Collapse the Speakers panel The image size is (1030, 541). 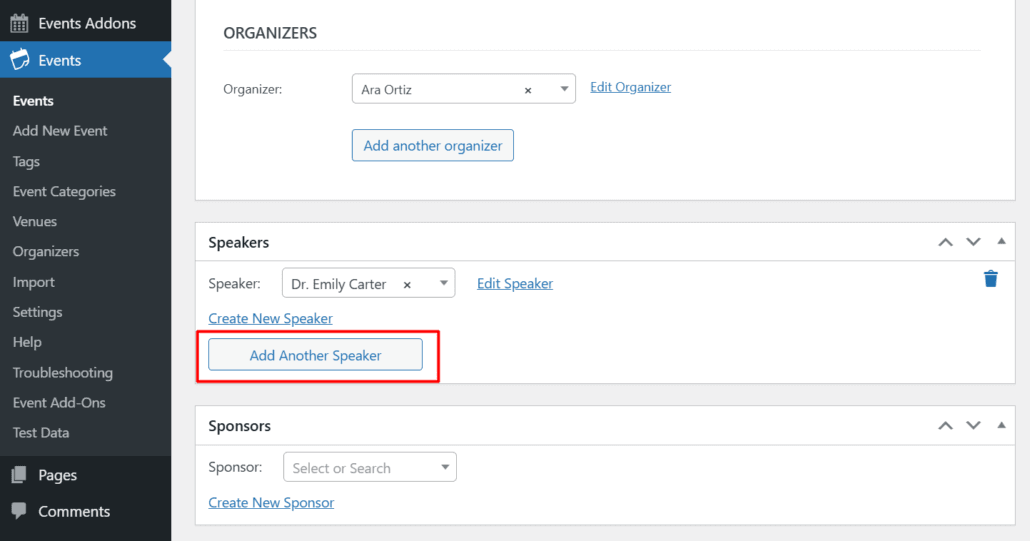tap(1001, 242)
